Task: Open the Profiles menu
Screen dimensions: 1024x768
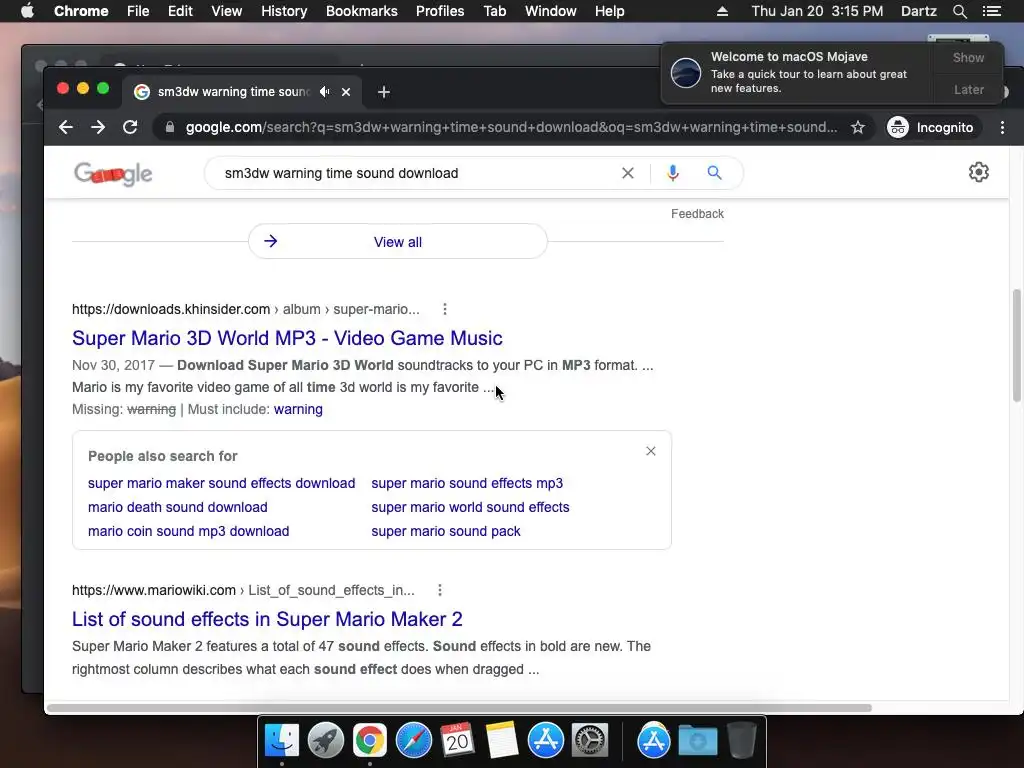Action: pos(440,11)
